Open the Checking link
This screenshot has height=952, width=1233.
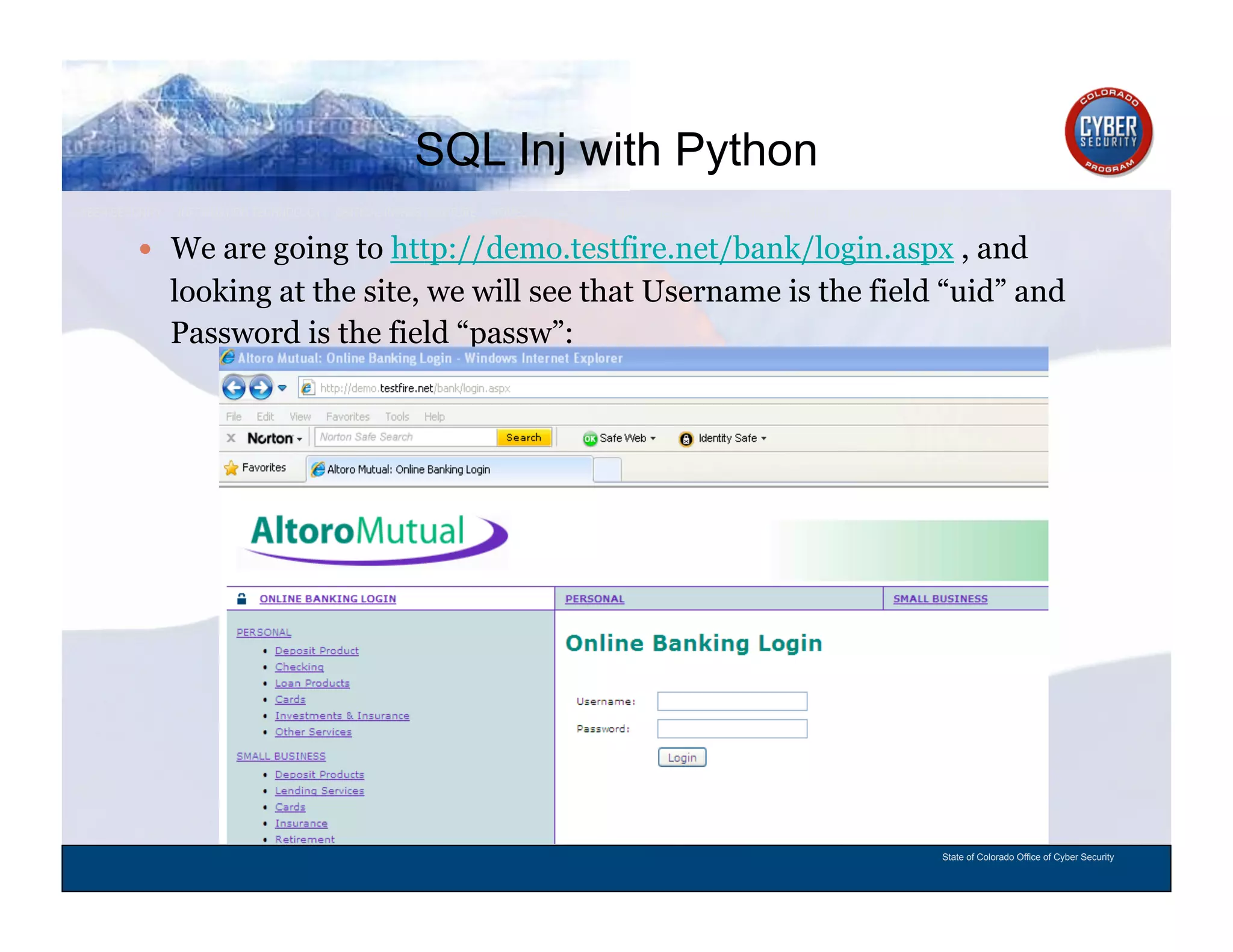299,667
